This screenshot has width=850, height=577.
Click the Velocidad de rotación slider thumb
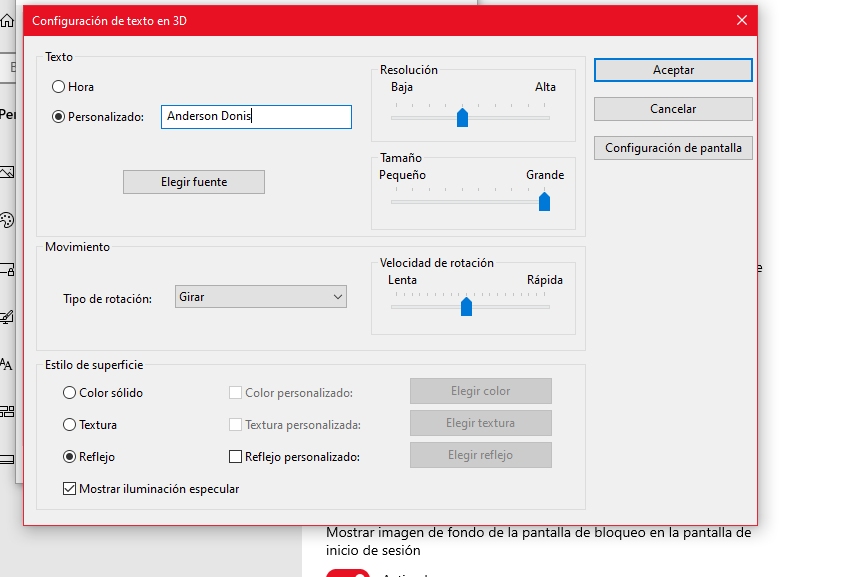click(x=466, y=307)
